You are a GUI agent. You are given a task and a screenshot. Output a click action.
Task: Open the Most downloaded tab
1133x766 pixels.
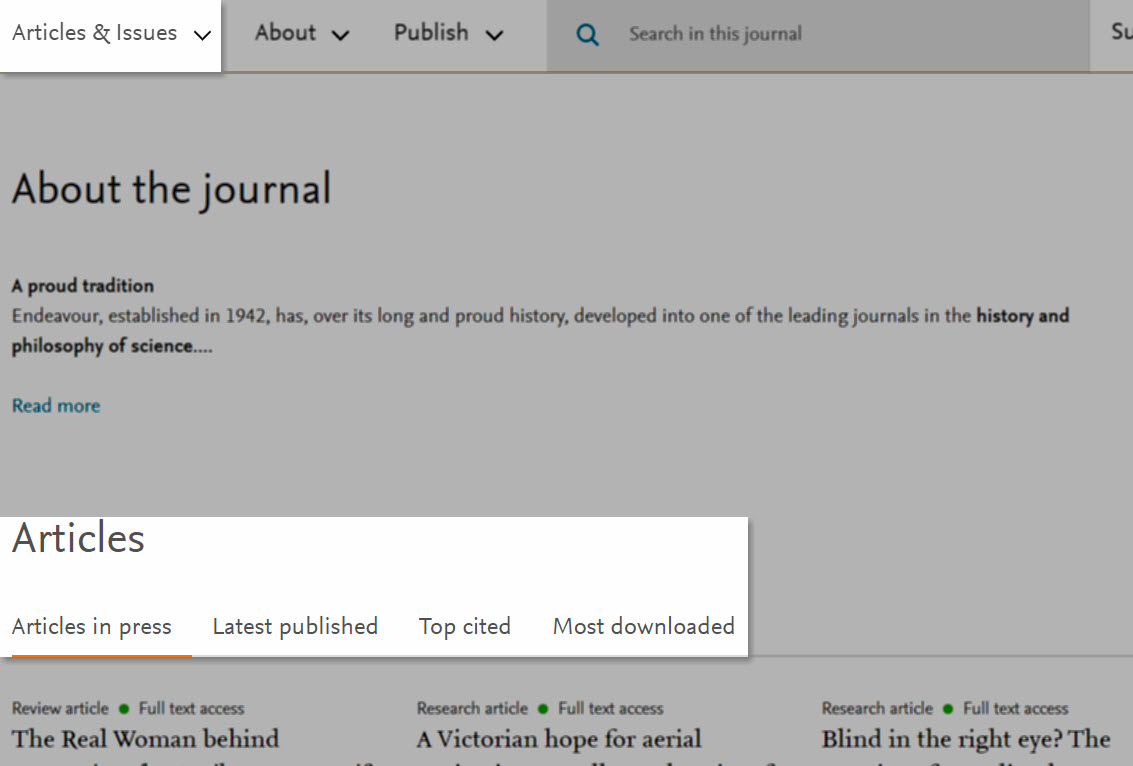click(x=643, y=626)
